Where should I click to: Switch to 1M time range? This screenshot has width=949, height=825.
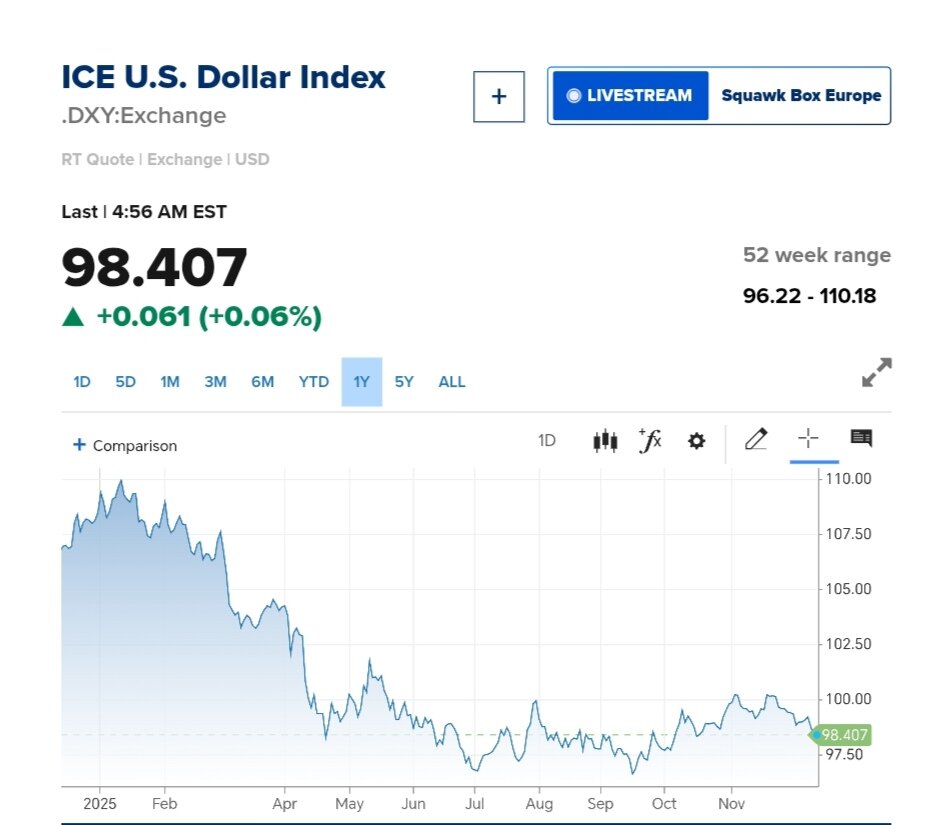coord(170,382)
